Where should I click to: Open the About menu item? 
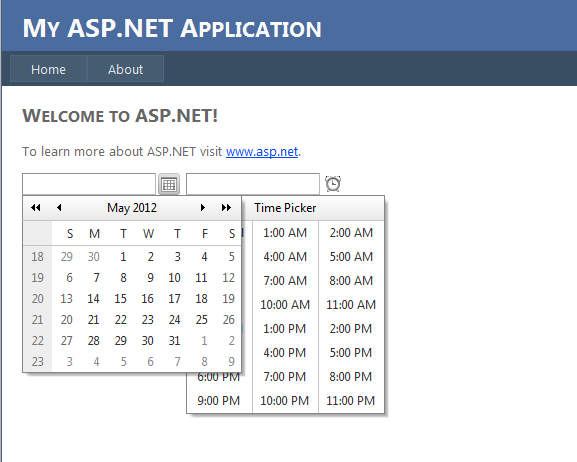point(125,69)
